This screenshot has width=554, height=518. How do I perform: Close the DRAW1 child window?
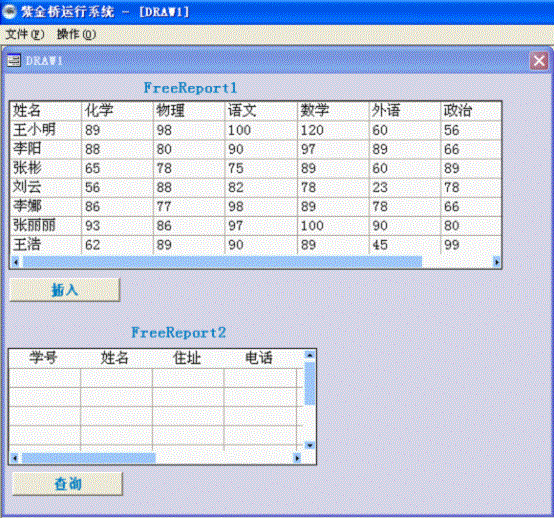click(539, 61)
